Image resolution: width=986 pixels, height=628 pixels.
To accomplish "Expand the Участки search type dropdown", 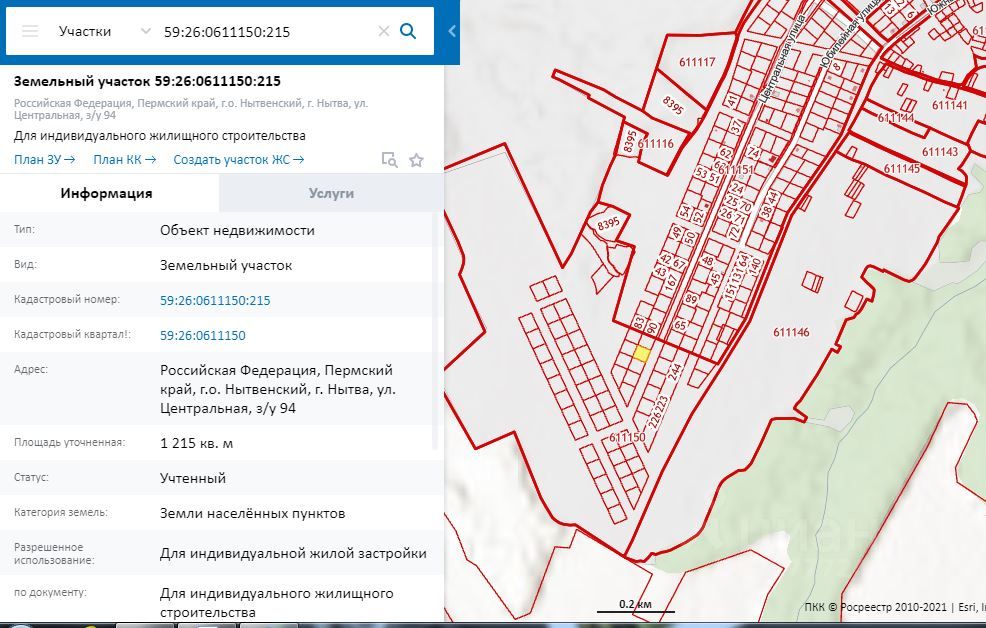I will 146,31.
